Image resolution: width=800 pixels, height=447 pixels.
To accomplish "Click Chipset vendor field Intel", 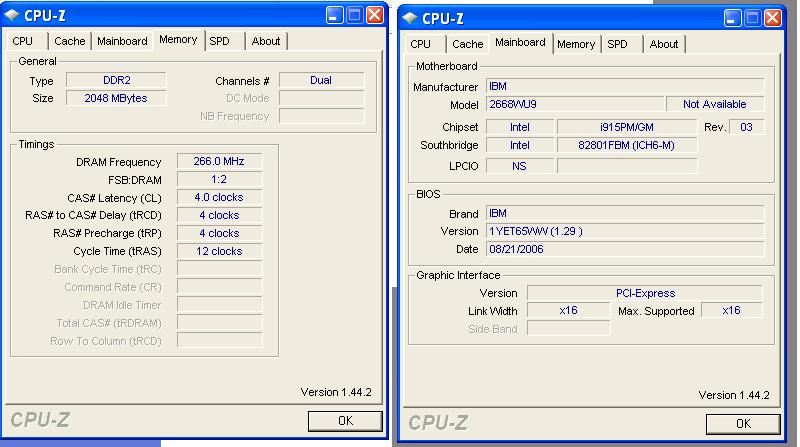I will click(520, 127).
